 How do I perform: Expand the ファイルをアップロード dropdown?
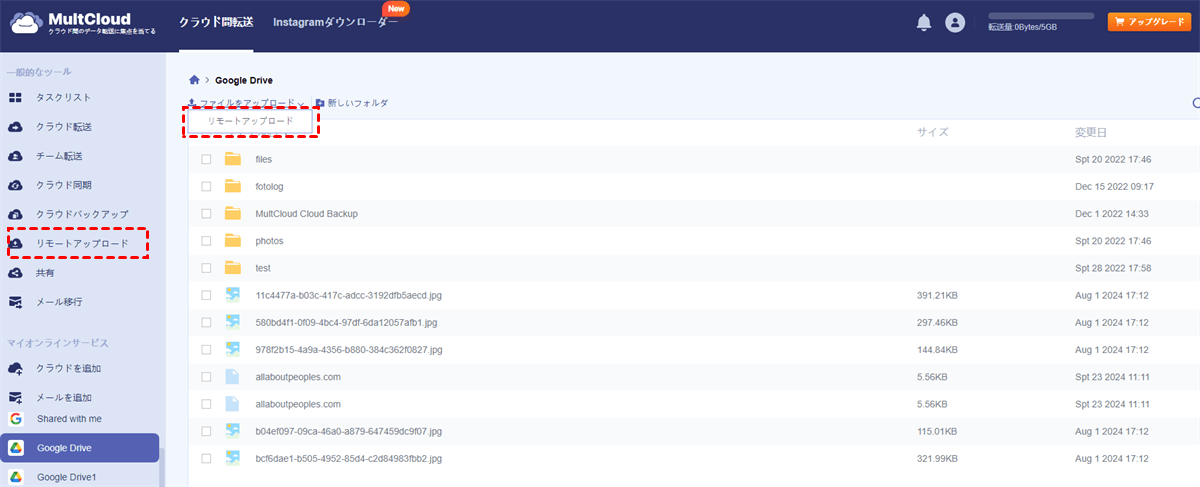[246, 103]
